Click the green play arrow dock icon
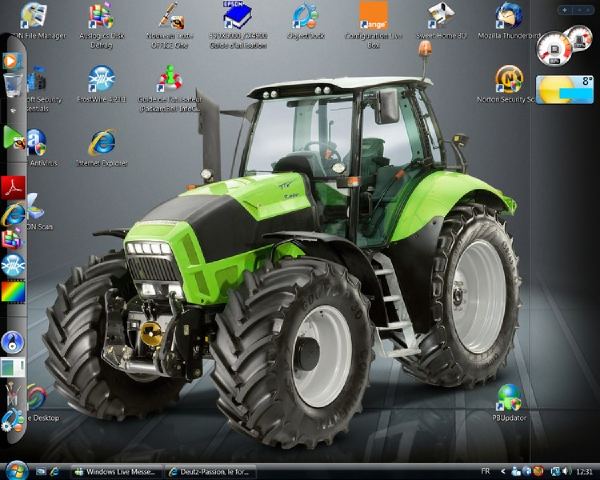The image size is (600, 480). pos(13,138)
